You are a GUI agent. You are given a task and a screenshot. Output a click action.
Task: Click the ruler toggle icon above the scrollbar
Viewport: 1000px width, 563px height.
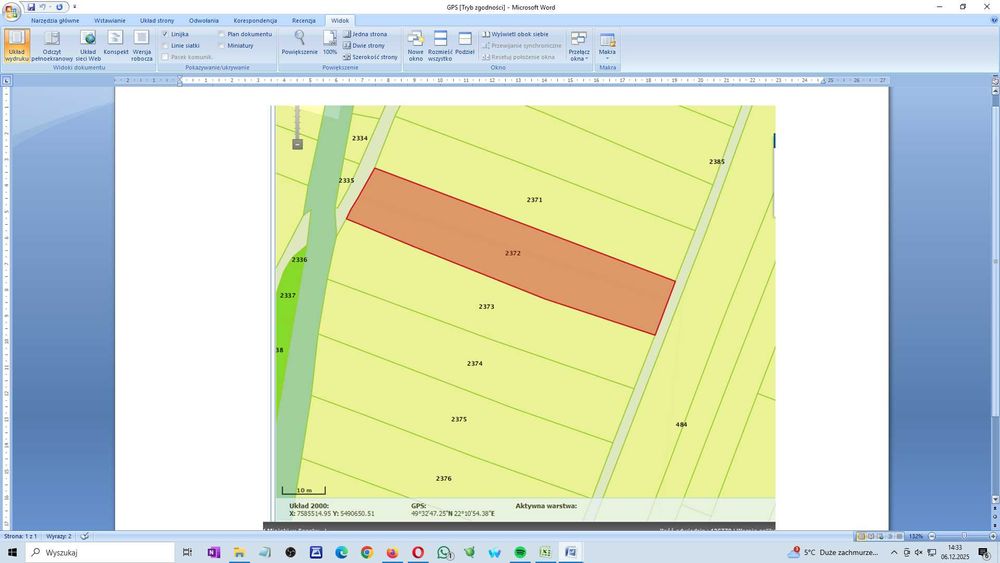(x=995, y=81)
